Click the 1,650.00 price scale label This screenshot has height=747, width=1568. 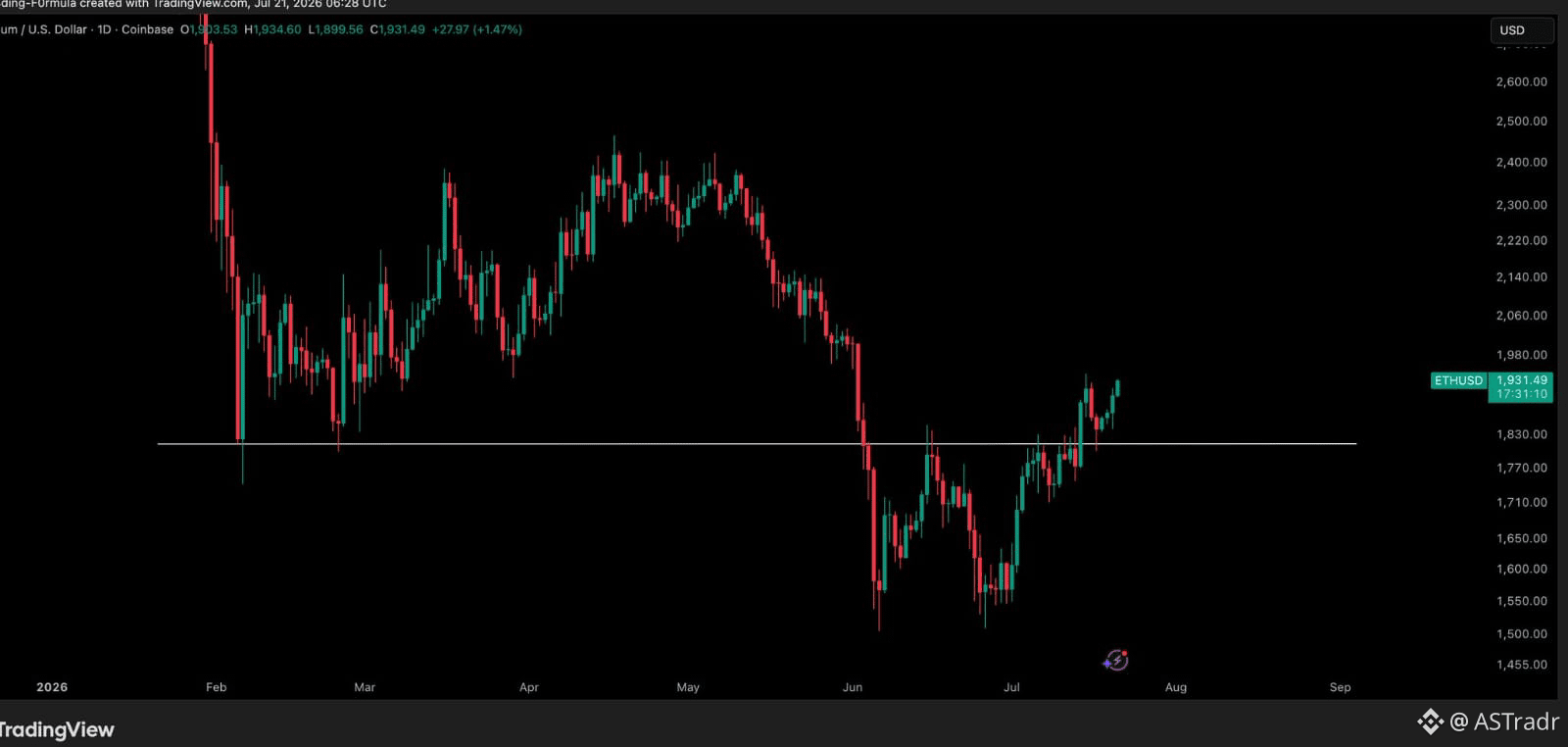tap(1522, 538)
